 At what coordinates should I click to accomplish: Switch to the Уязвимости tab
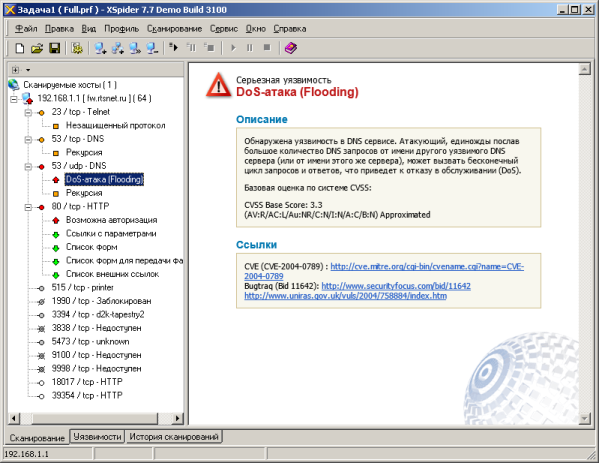point(97,437)
